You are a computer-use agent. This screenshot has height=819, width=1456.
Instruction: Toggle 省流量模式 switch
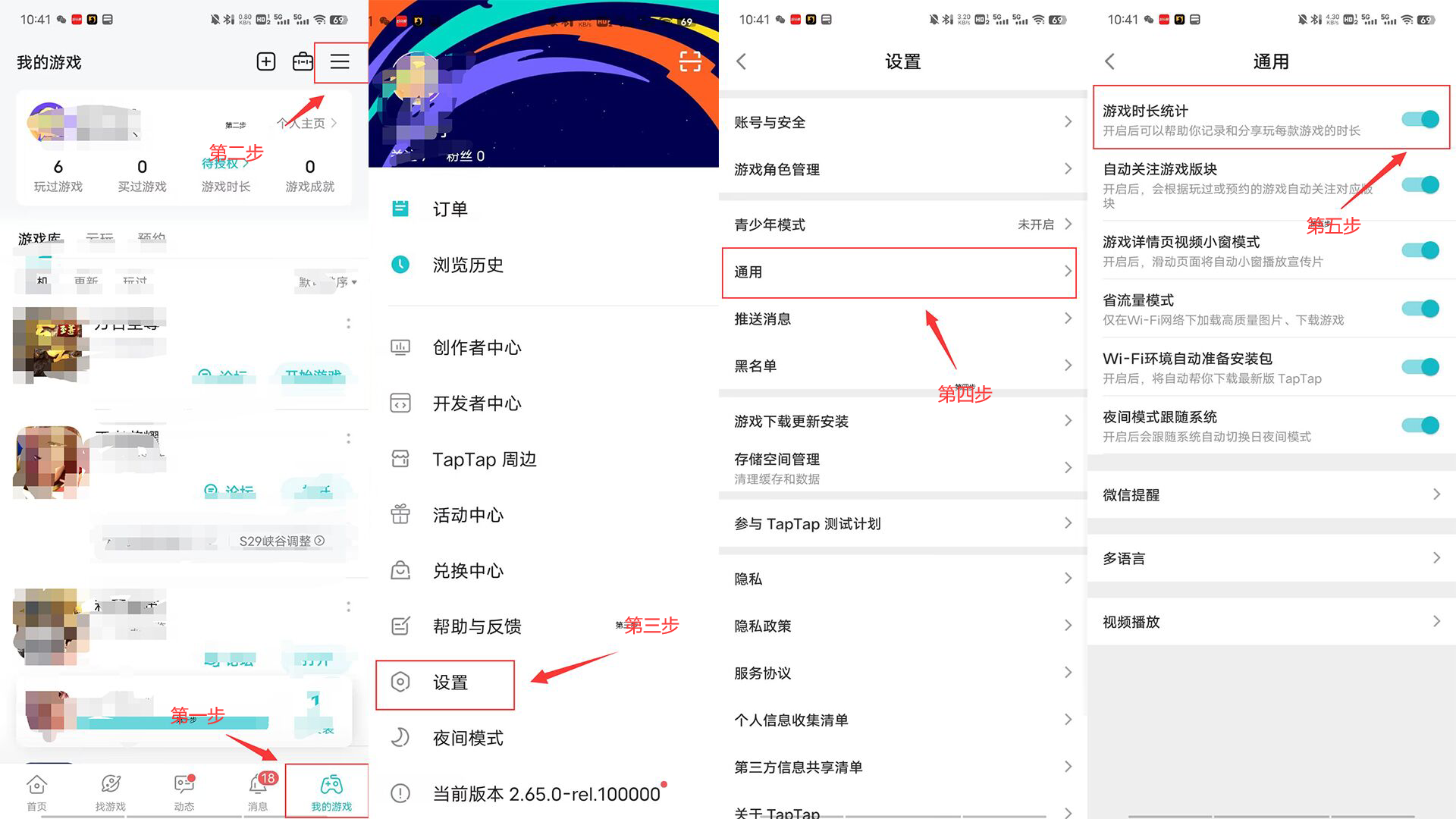pos(1420,309)
